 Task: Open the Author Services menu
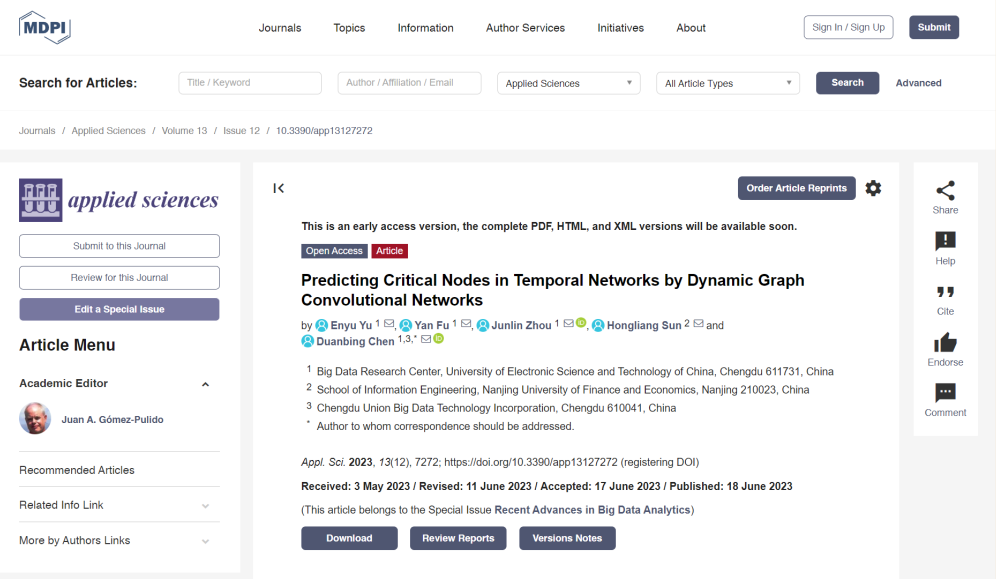[x=525, y=28]
